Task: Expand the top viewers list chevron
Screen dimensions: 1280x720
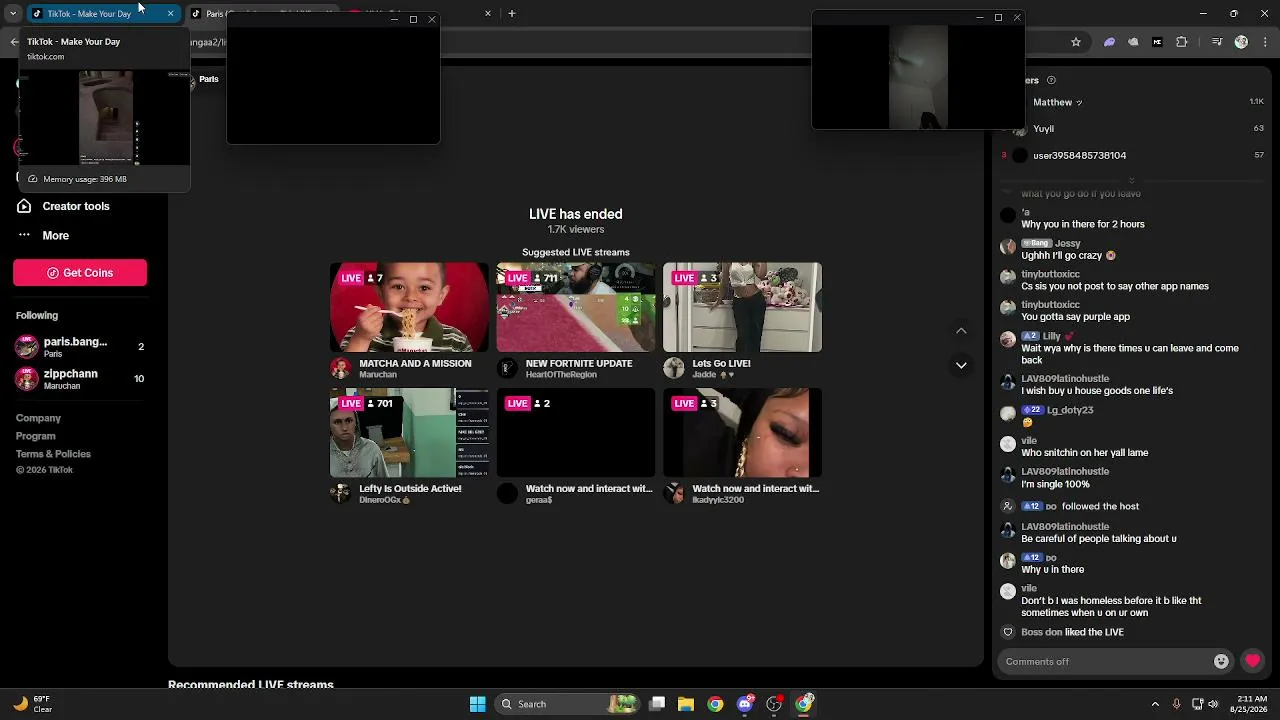Action: (x=1131, y=180)
